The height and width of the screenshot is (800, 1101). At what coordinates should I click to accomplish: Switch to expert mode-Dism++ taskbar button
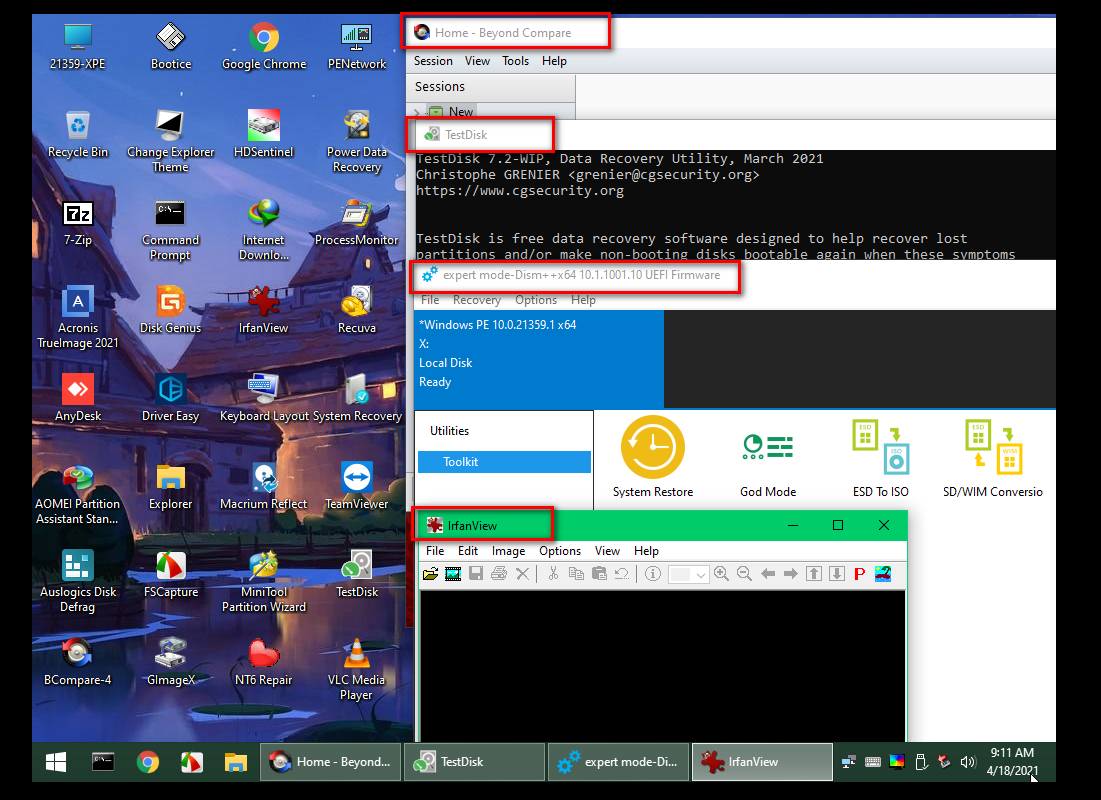tap(618, 762)
